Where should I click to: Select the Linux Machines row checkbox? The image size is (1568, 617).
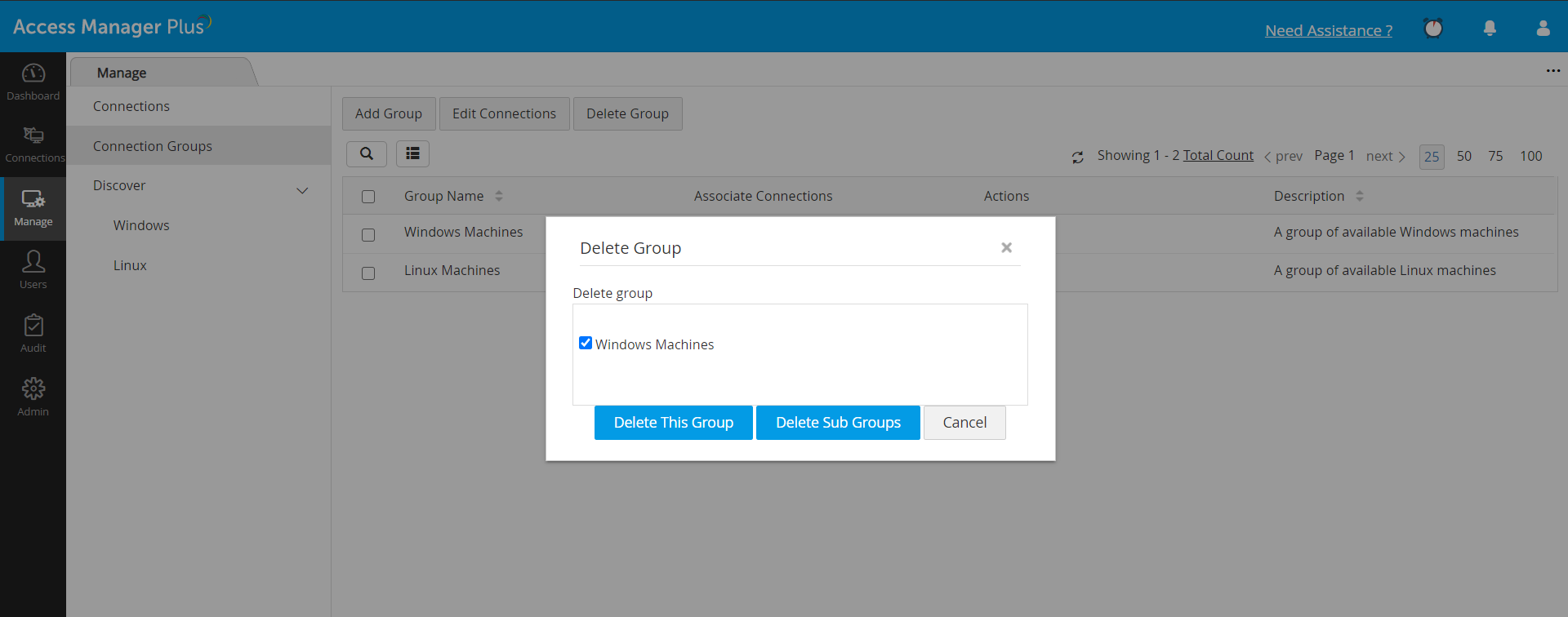tap(368, 273)
